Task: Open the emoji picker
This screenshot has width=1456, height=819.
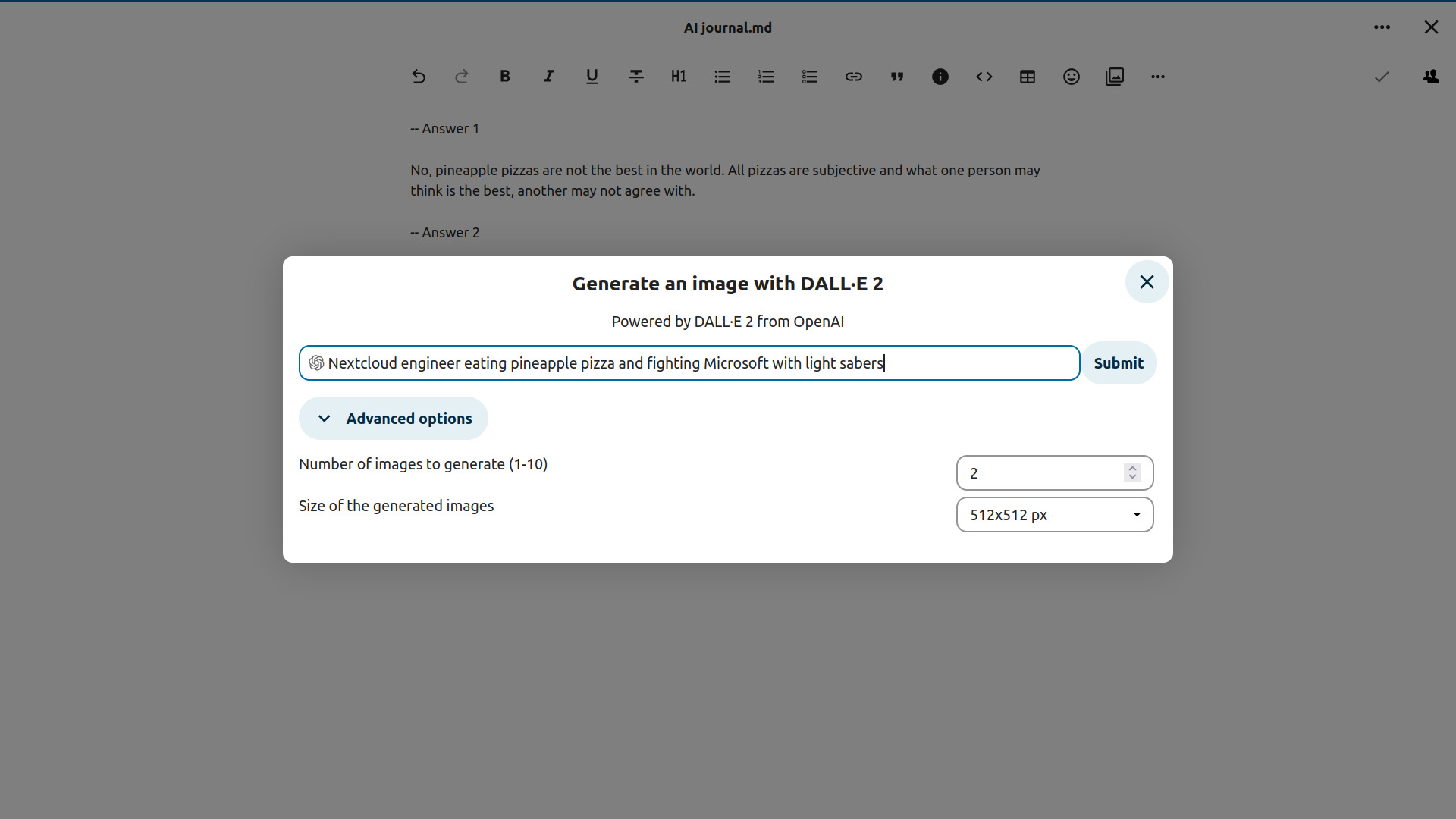Action: [1072, 77]
